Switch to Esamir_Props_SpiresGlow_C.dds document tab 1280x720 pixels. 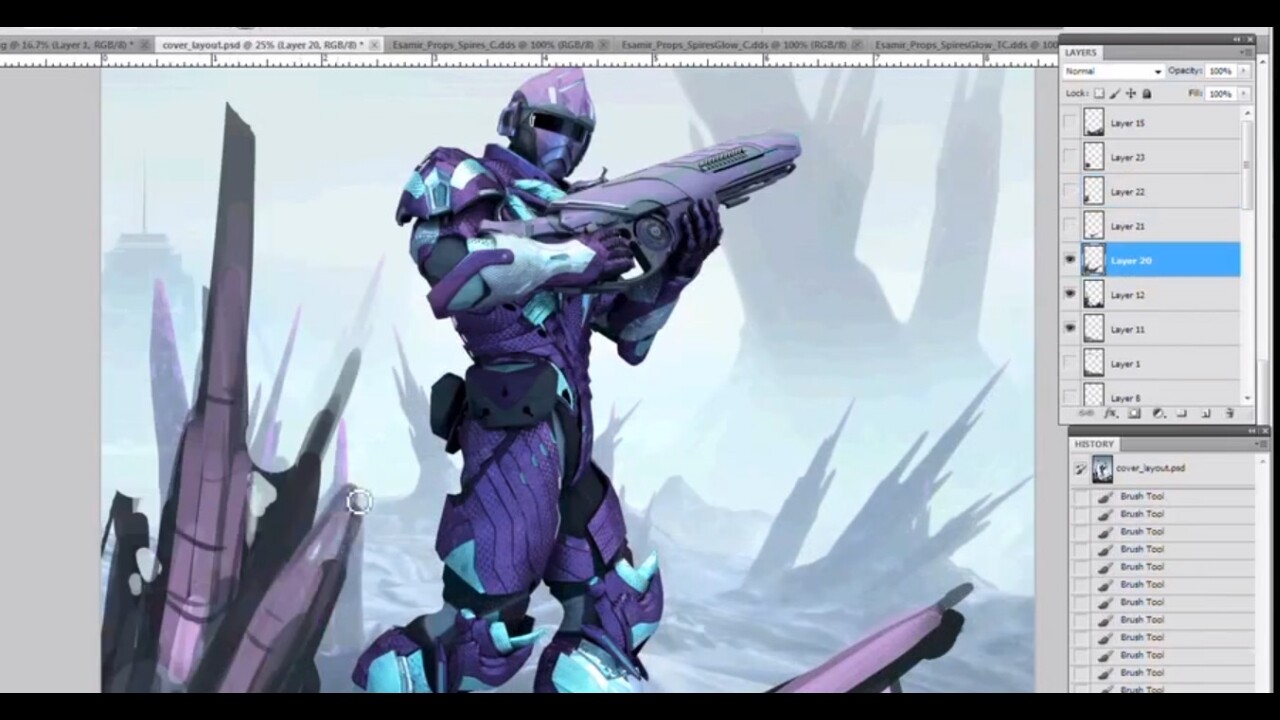click(x=729, y=45)
